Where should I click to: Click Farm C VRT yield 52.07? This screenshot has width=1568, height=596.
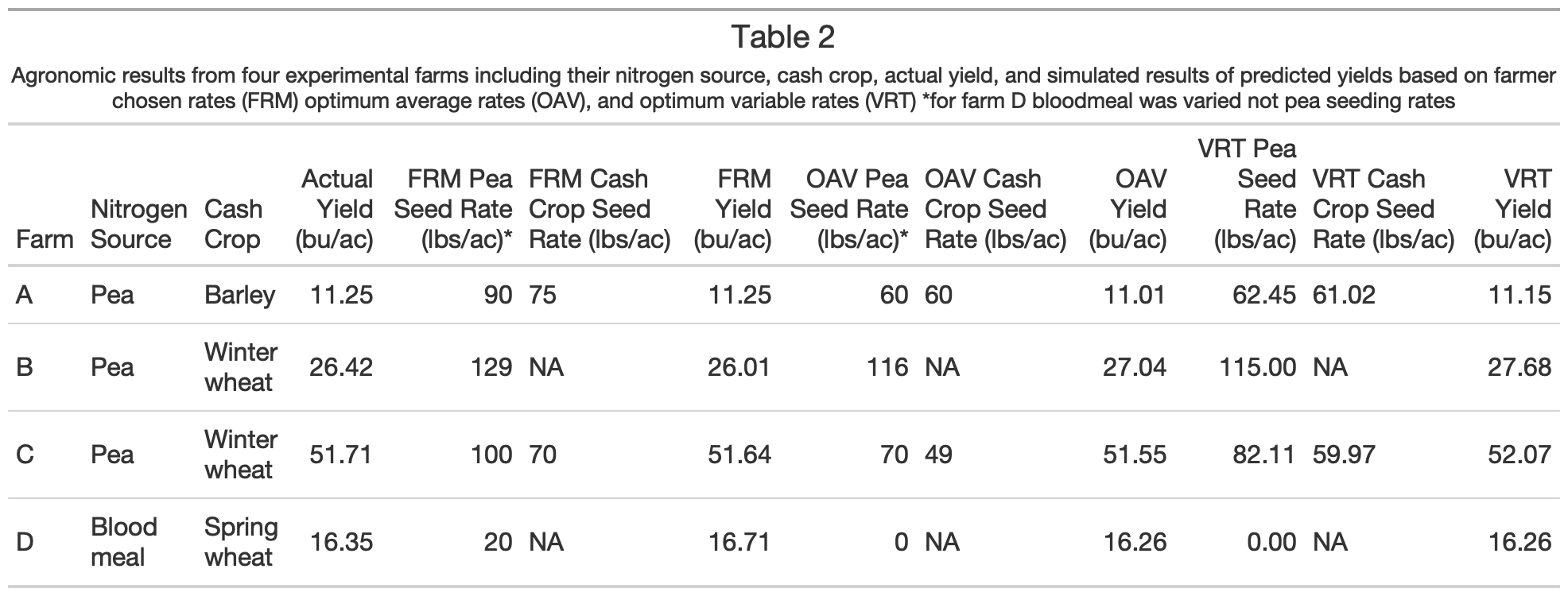[x=1519, y=455]
